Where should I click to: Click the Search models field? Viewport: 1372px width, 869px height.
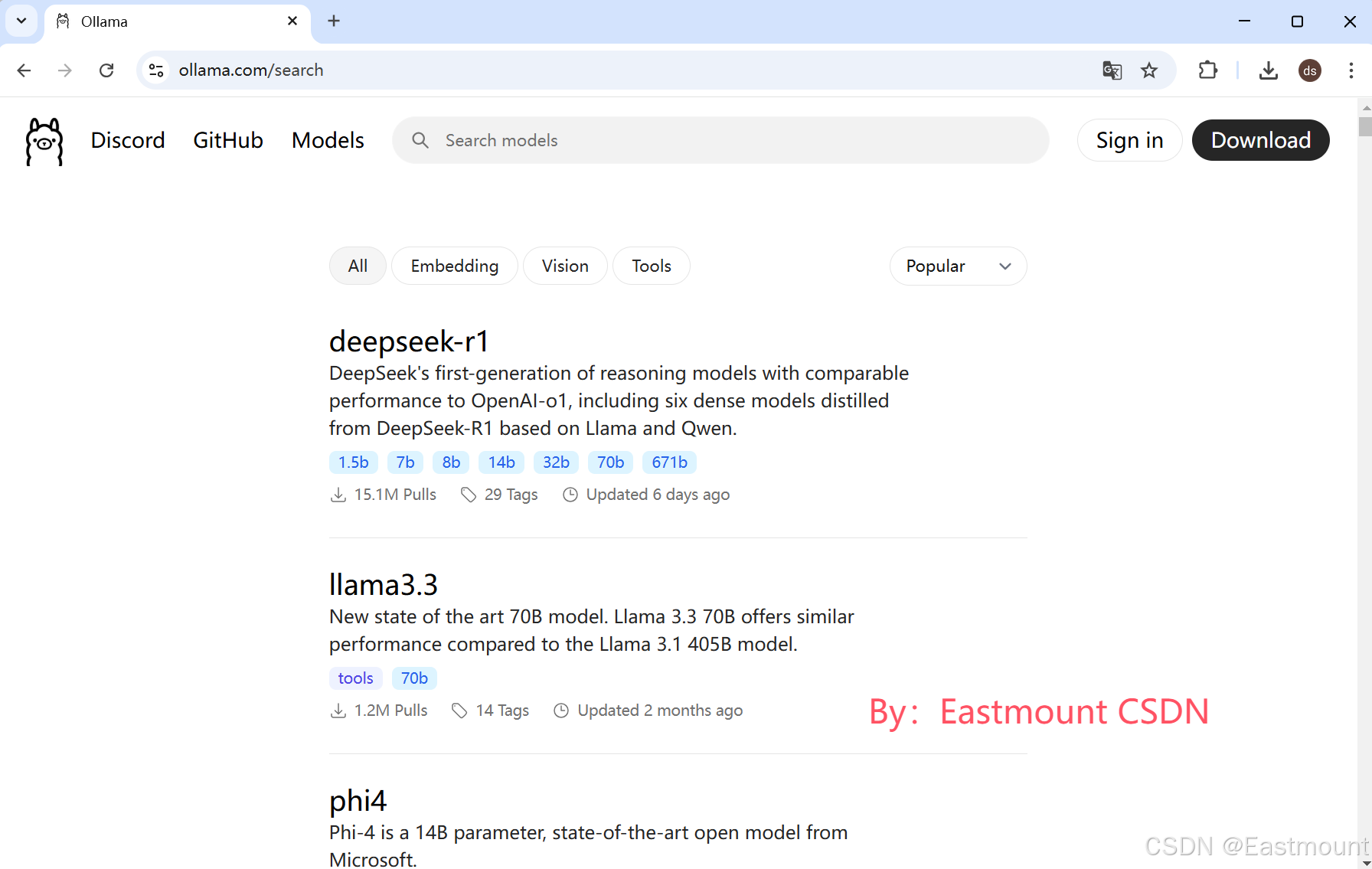720,140
